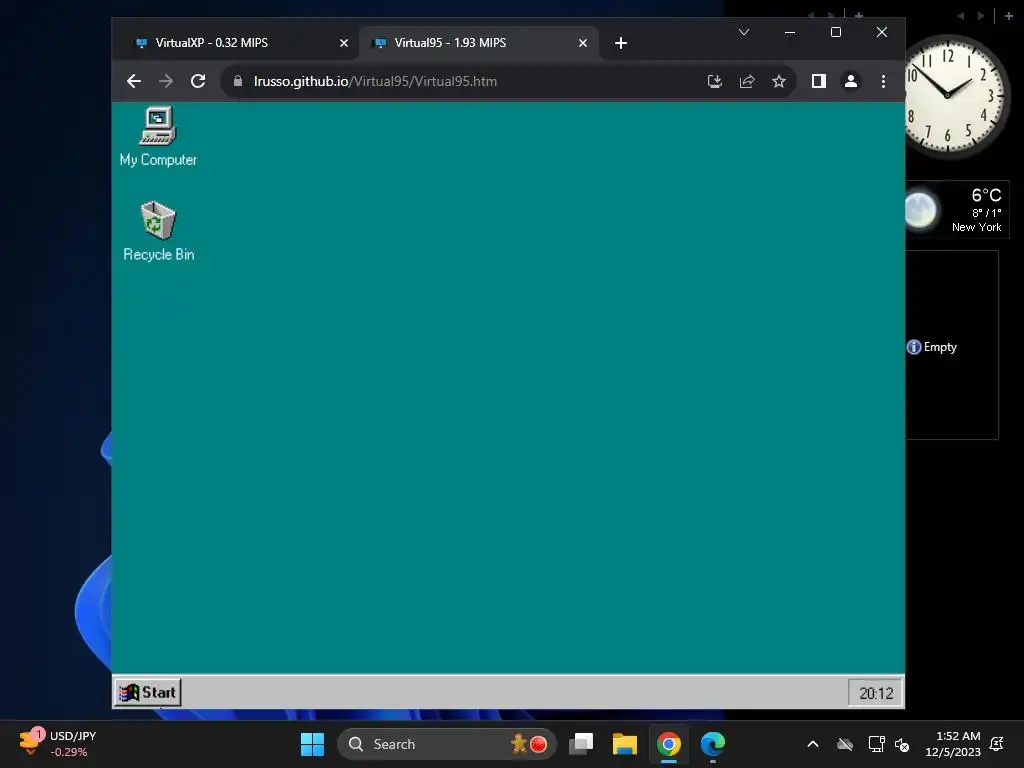Open the Windows 11 Start button
Viewport: 1024px width, 768px height.
pos(312,744)
